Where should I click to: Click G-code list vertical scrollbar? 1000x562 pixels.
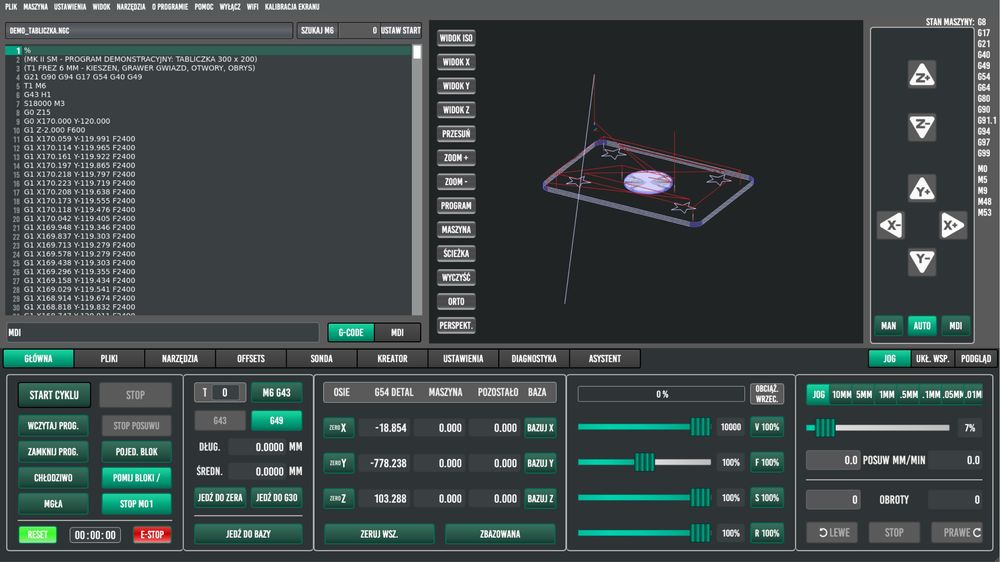[417, 180]
